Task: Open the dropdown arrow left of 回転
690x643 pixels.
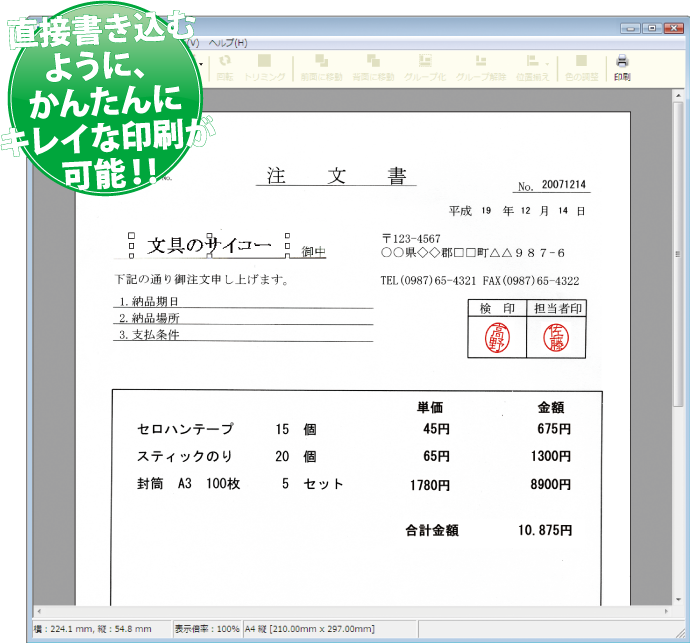Action: (x=203, y=65)
